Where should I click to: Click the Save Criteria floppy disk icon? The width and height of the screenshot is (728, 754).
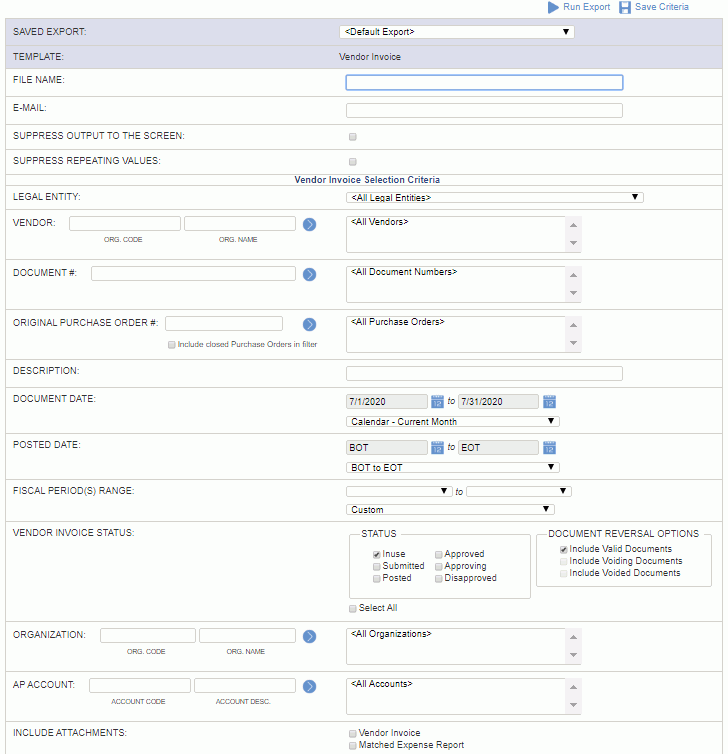(x=625, y=7)
